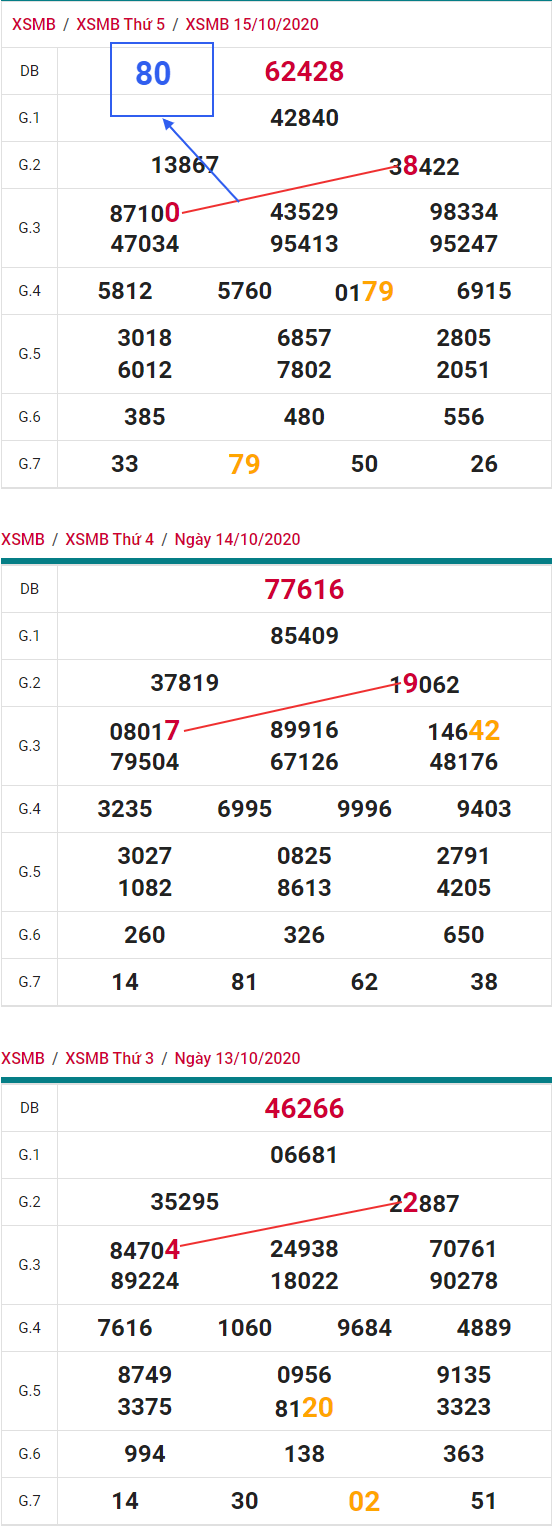Select G.2 number 38422
The height and width of the screenshot is (1529, 553).
pos(424,167)
